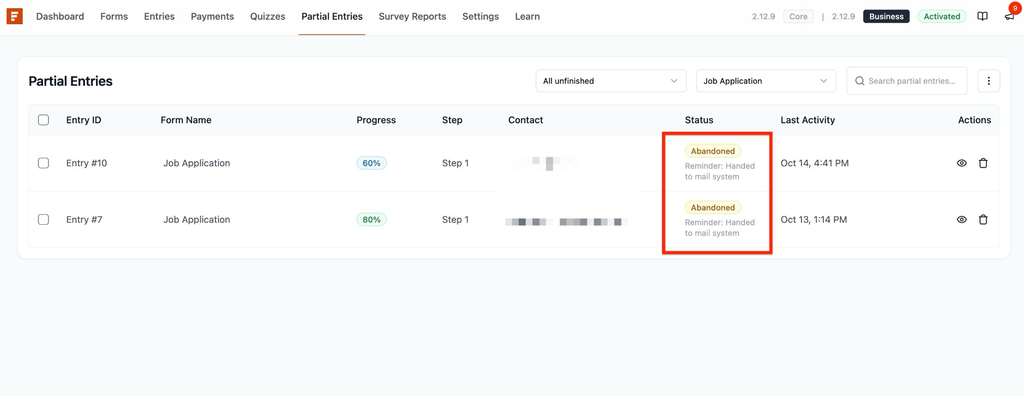Go to the Quizzes tab
This screenshot has height=396, width=1024.
click(268, 16)
